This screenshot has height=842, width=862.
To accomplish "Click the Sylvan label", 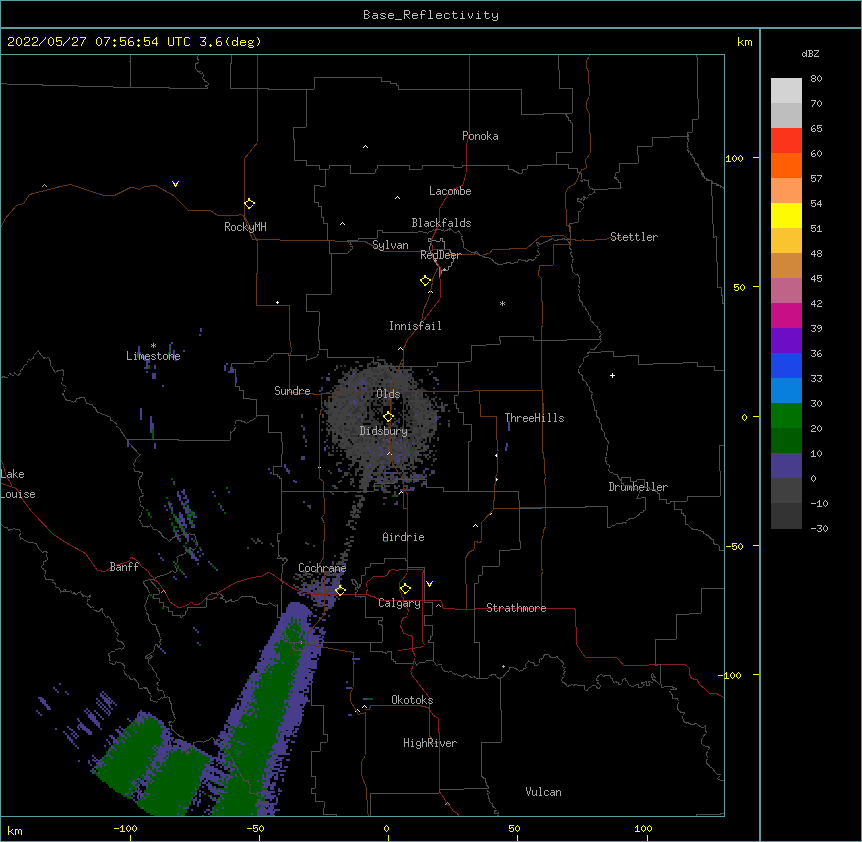I will point(390,245).
